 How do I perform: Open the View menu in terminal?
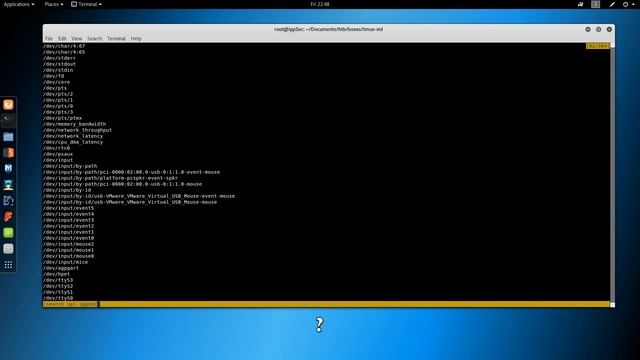[x=77, y=38]
